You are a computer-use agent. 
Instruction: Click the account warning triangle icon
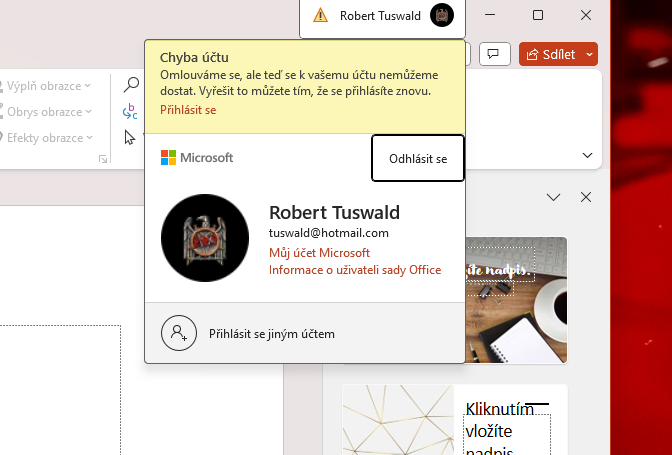pos(320,16)
